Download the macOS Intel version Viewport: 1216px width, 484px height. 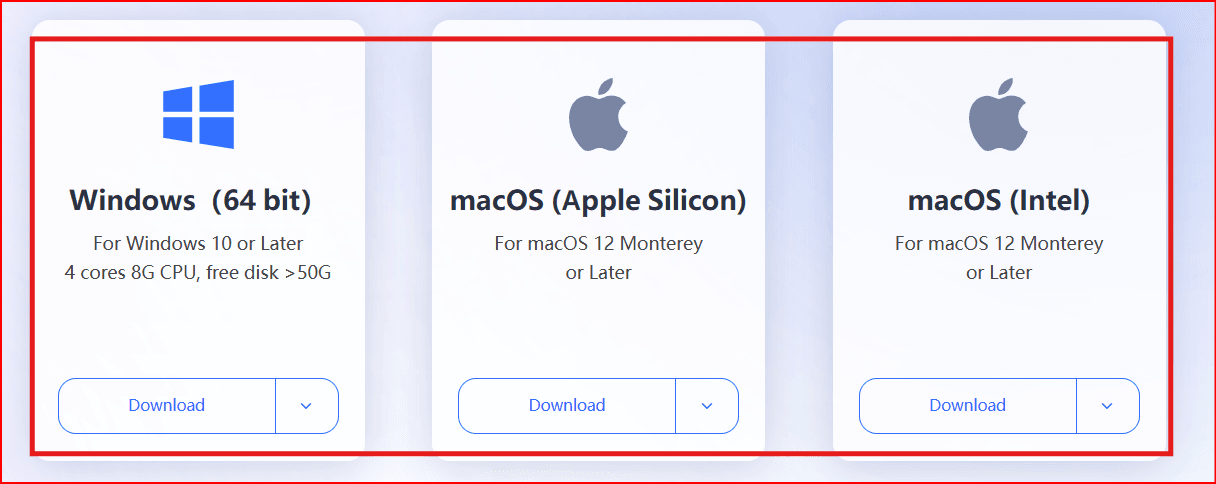click(967, 405)
